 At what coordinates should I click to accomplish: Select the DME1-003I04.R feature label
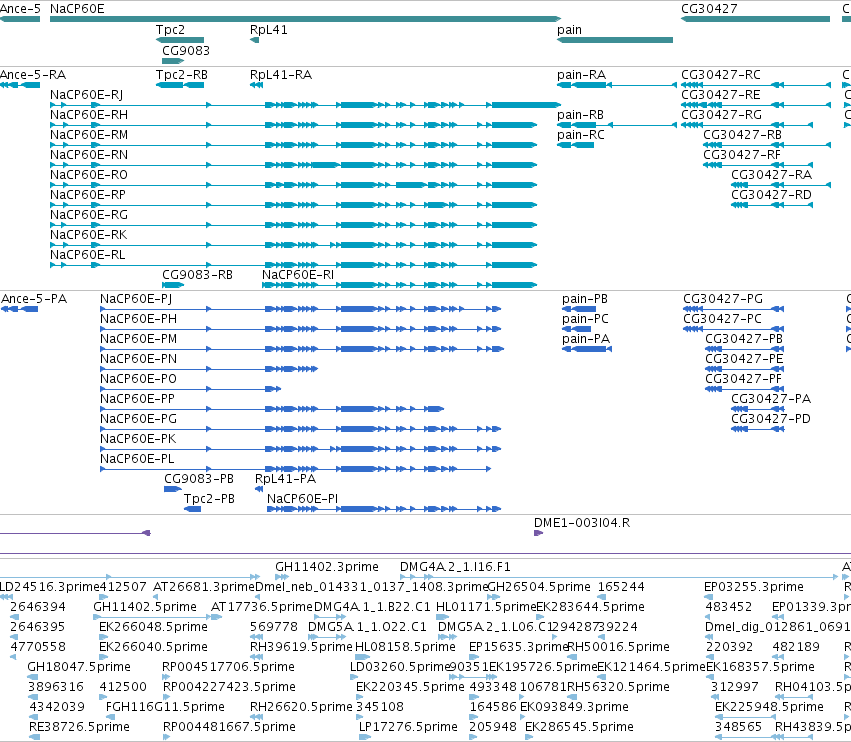click(x=582, y=523)
